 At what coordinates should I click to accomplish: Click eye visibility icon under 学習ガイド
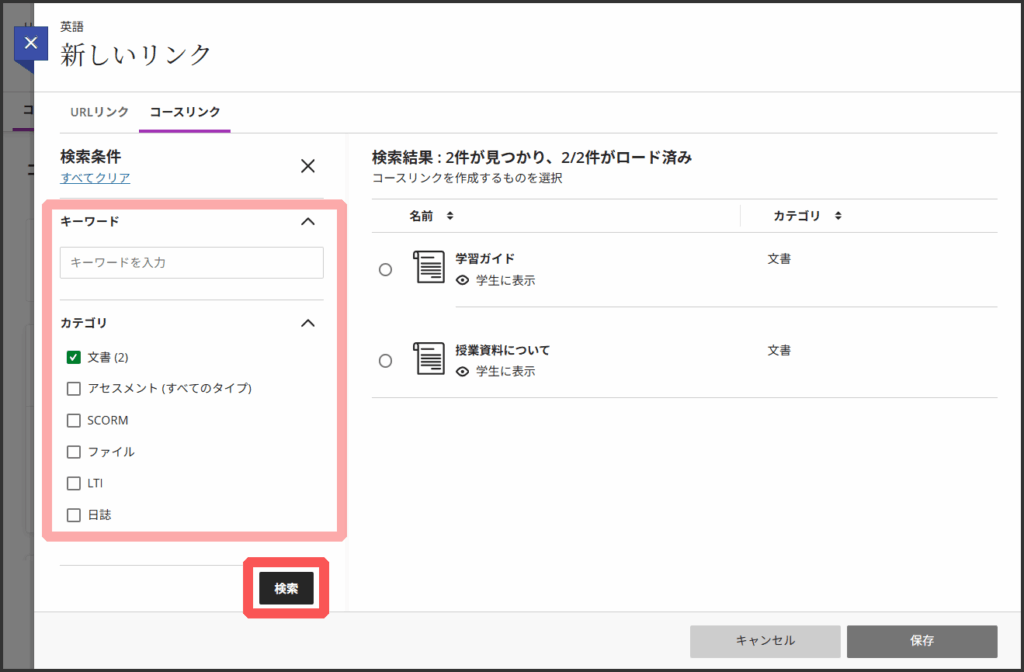click(x=462, y=281)
